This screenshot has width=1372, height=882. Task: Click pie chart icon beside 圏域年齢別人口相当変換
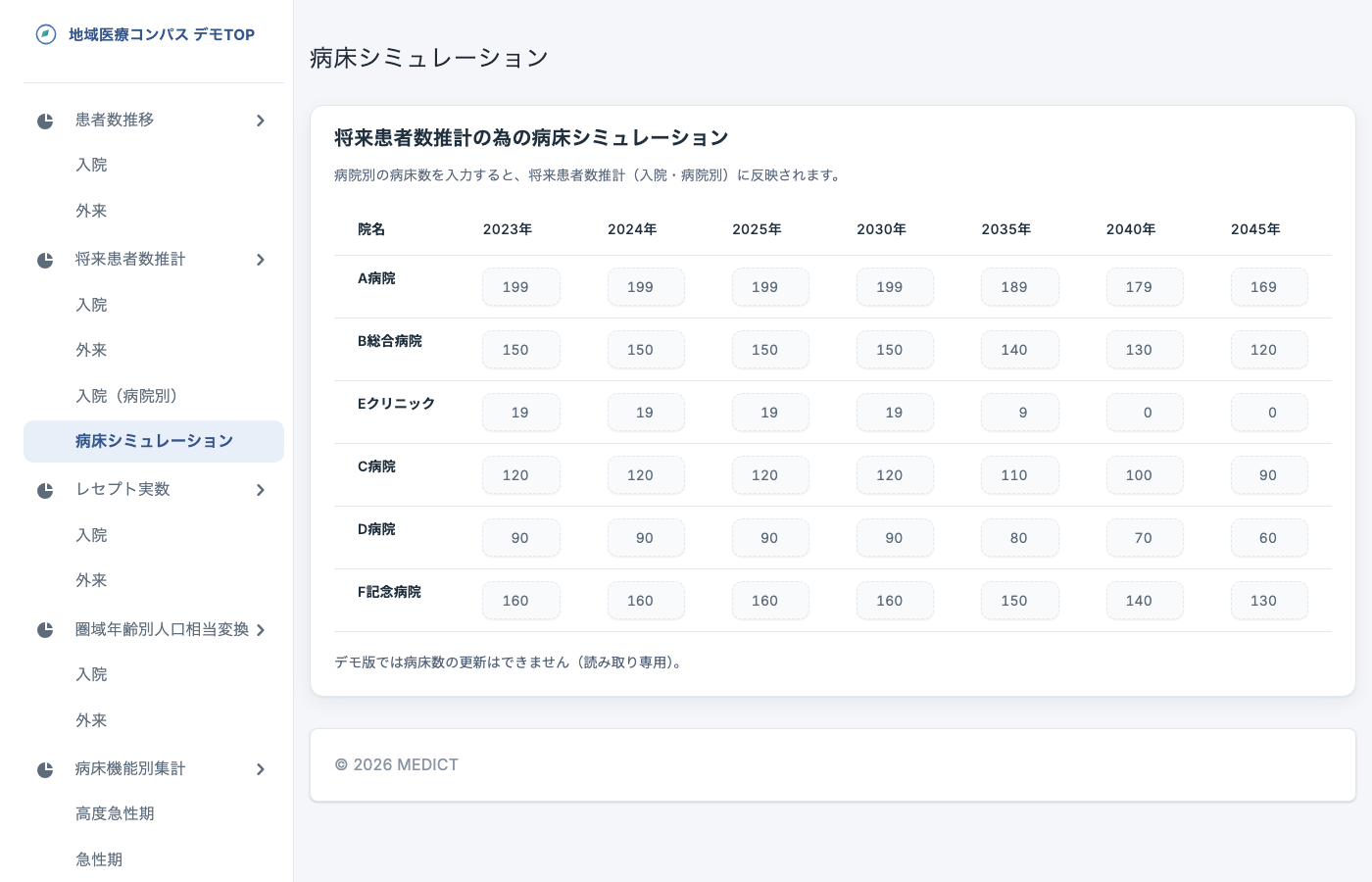tap(45, 630)
